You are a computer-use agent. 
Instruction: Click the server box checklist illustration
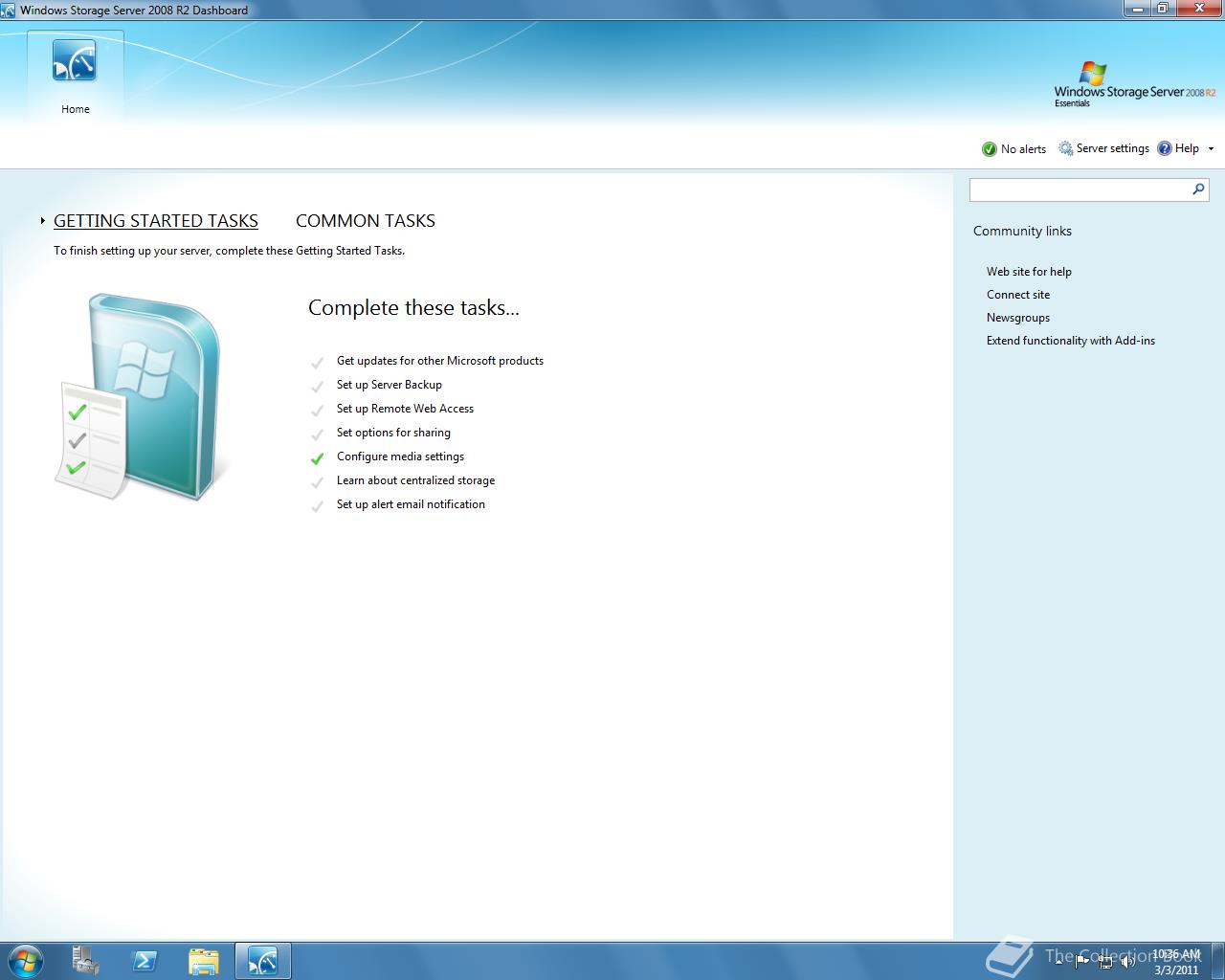(140, 396)
